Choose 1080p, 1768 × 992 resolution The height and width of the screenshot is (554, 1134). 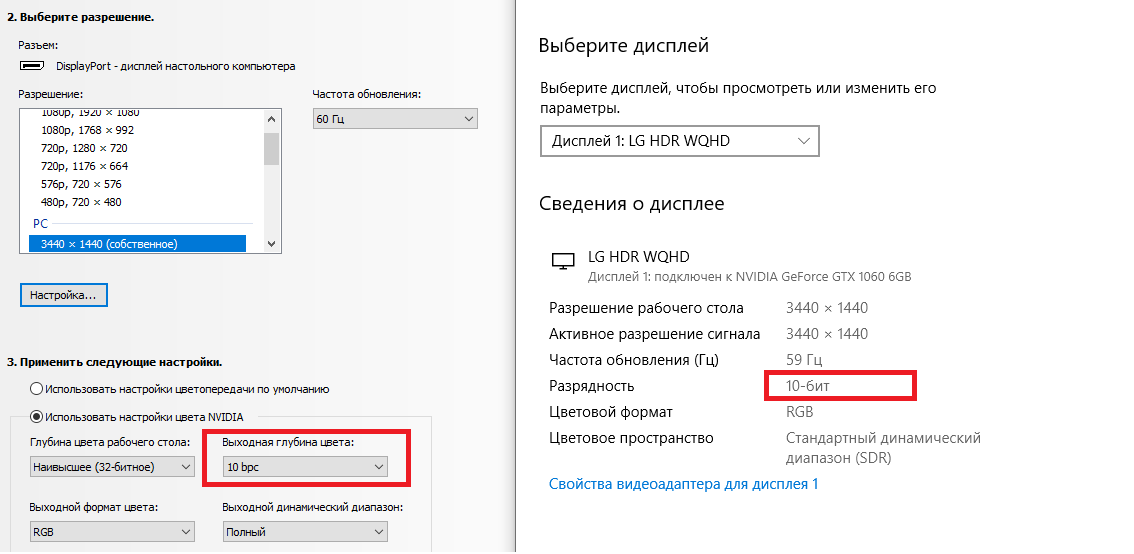tap(87, 130)
